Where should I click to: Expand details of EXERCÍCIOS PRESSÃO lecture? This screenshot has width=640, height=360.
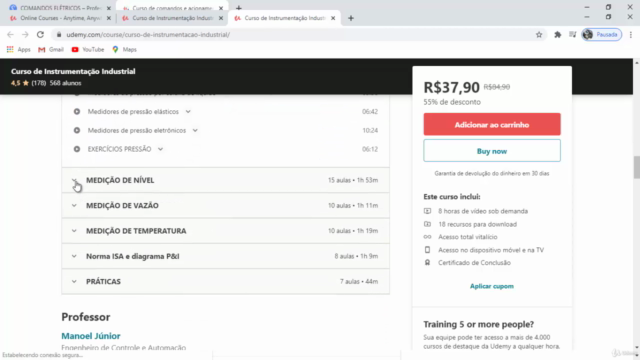160,149
